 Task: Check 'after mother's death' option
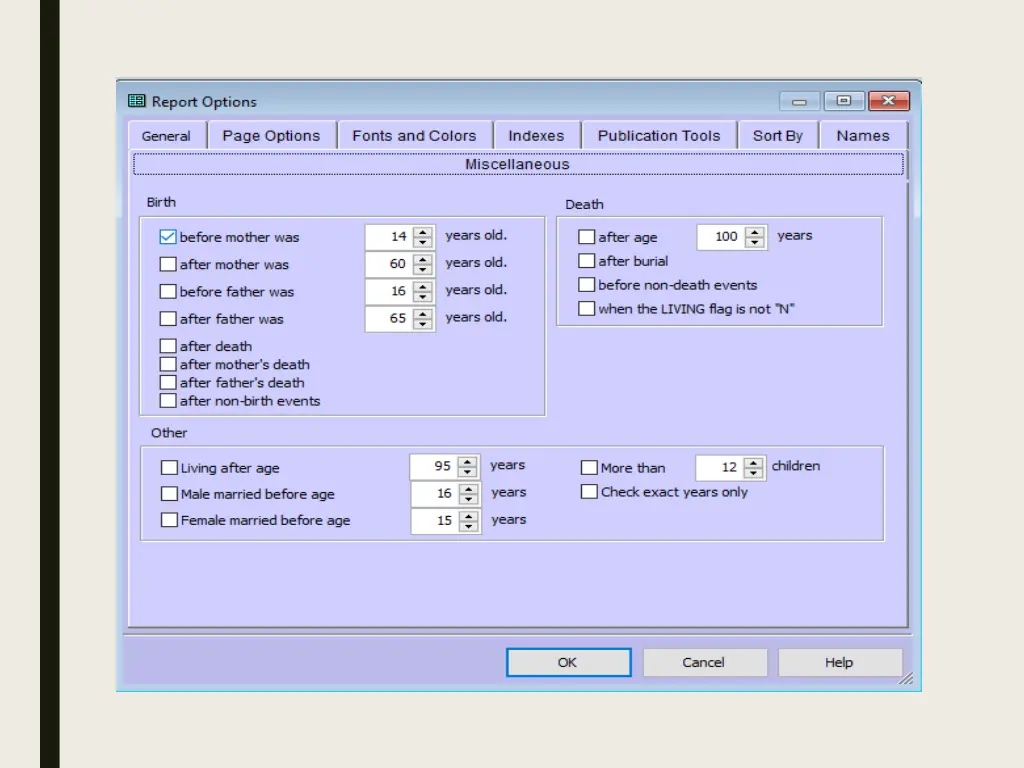[168, 364]
